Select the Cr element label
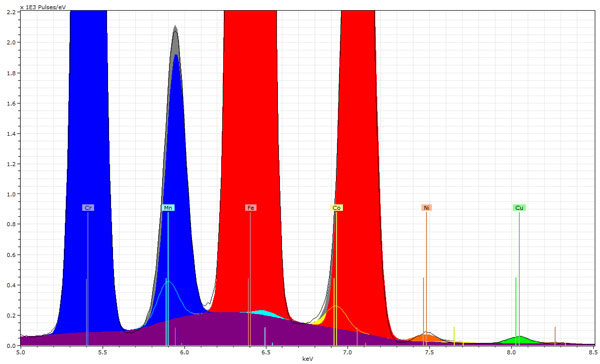 point(88,208)
